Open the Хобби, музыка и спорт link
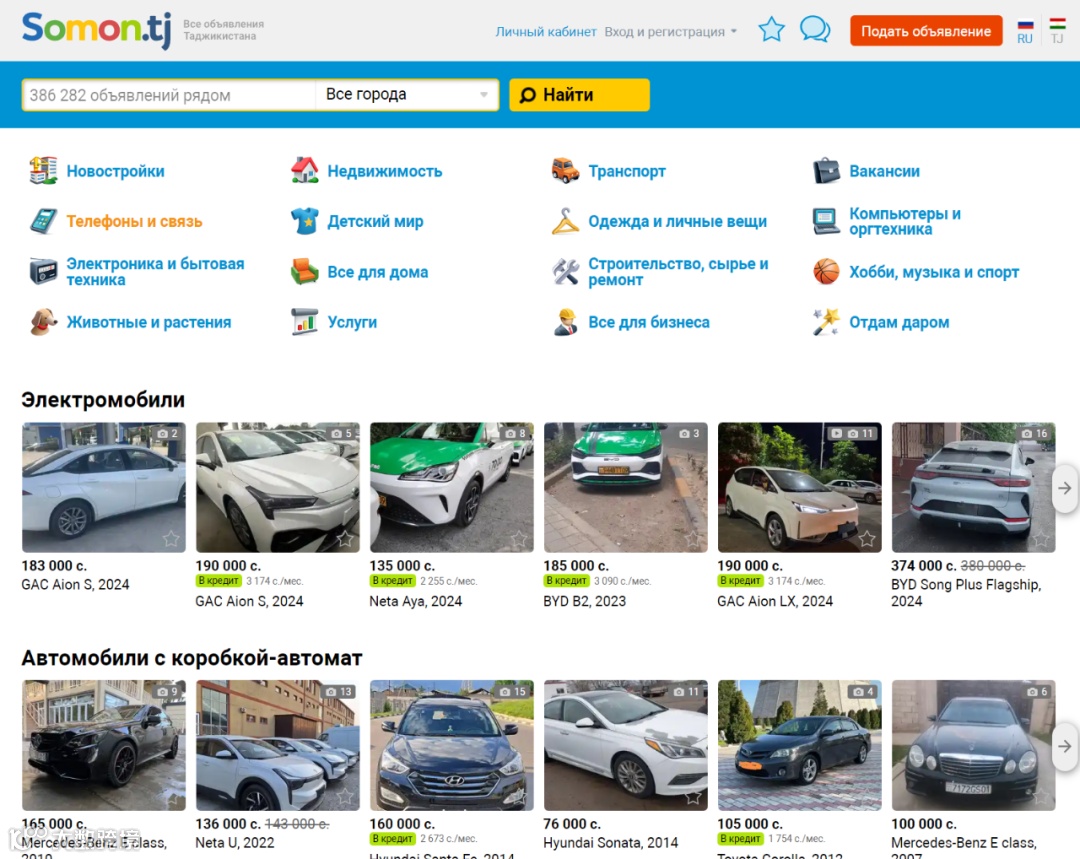This screenshot has width=1080, height=859. pos(933,271)
